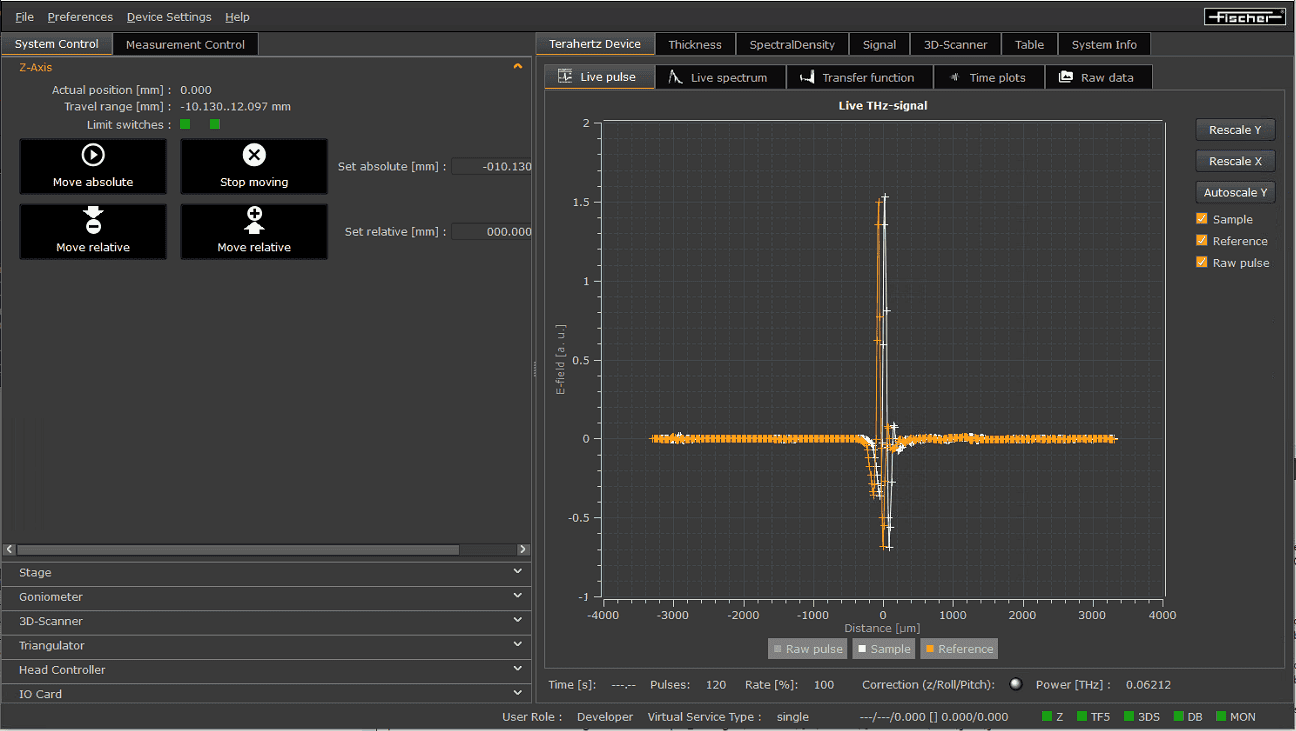Click the Correction radio indicator

1015,683
